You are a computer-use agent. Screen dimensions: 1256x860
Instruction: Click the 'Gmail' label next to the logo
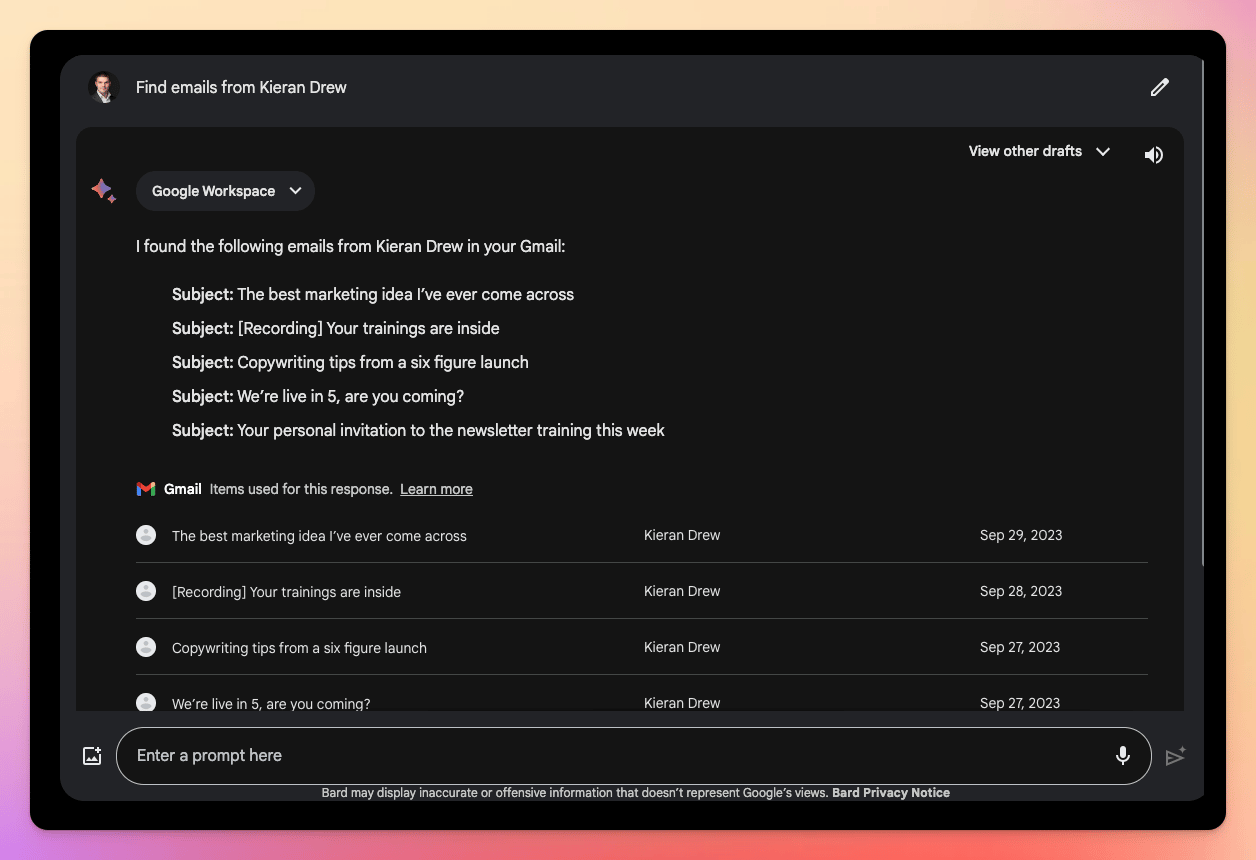[183, 489]
